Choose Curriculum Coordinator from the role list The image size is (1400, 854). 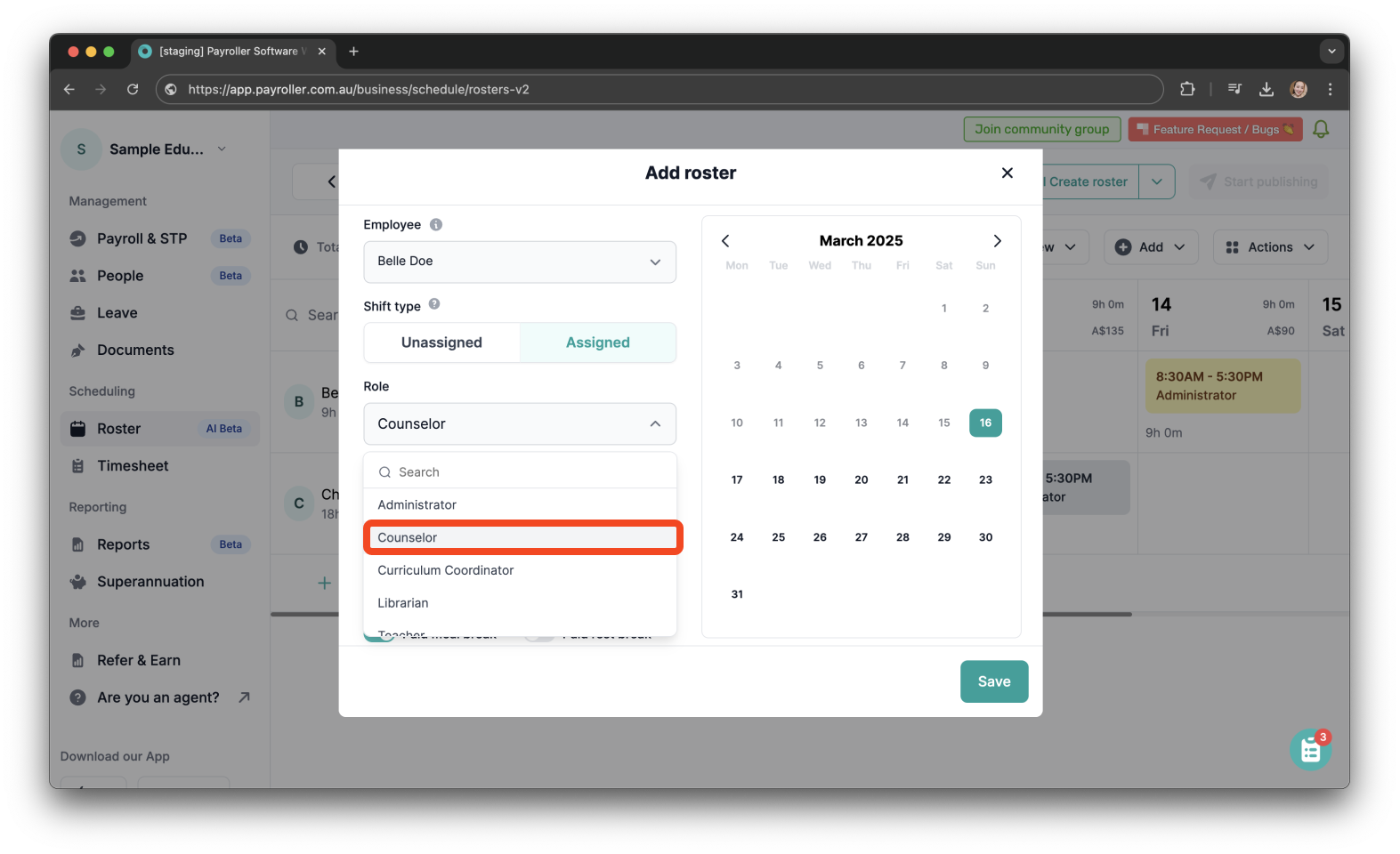(x=520, y=570)
